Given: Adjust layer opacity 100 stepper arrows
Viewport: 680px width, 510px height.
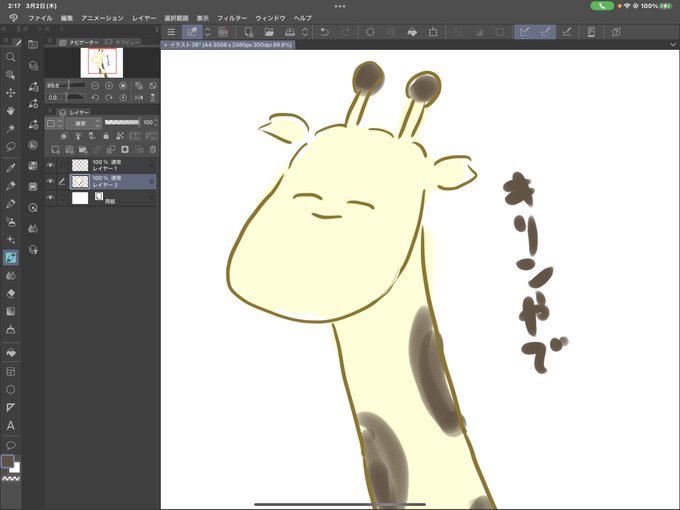Looking at the screenshot, I should (156, 123).
